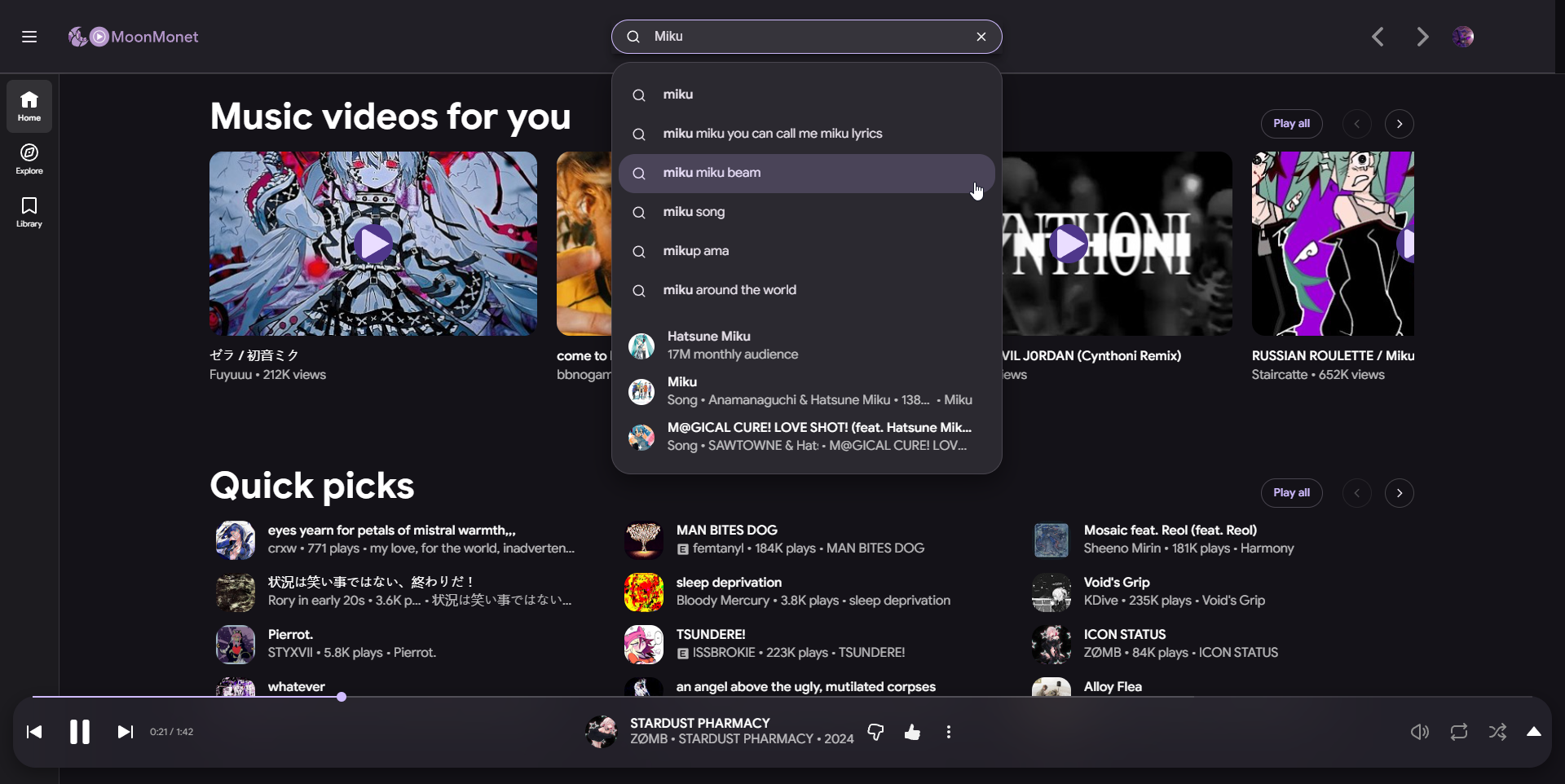
Task: Expand the player page with up arrow
Action: pos(1534,731)
